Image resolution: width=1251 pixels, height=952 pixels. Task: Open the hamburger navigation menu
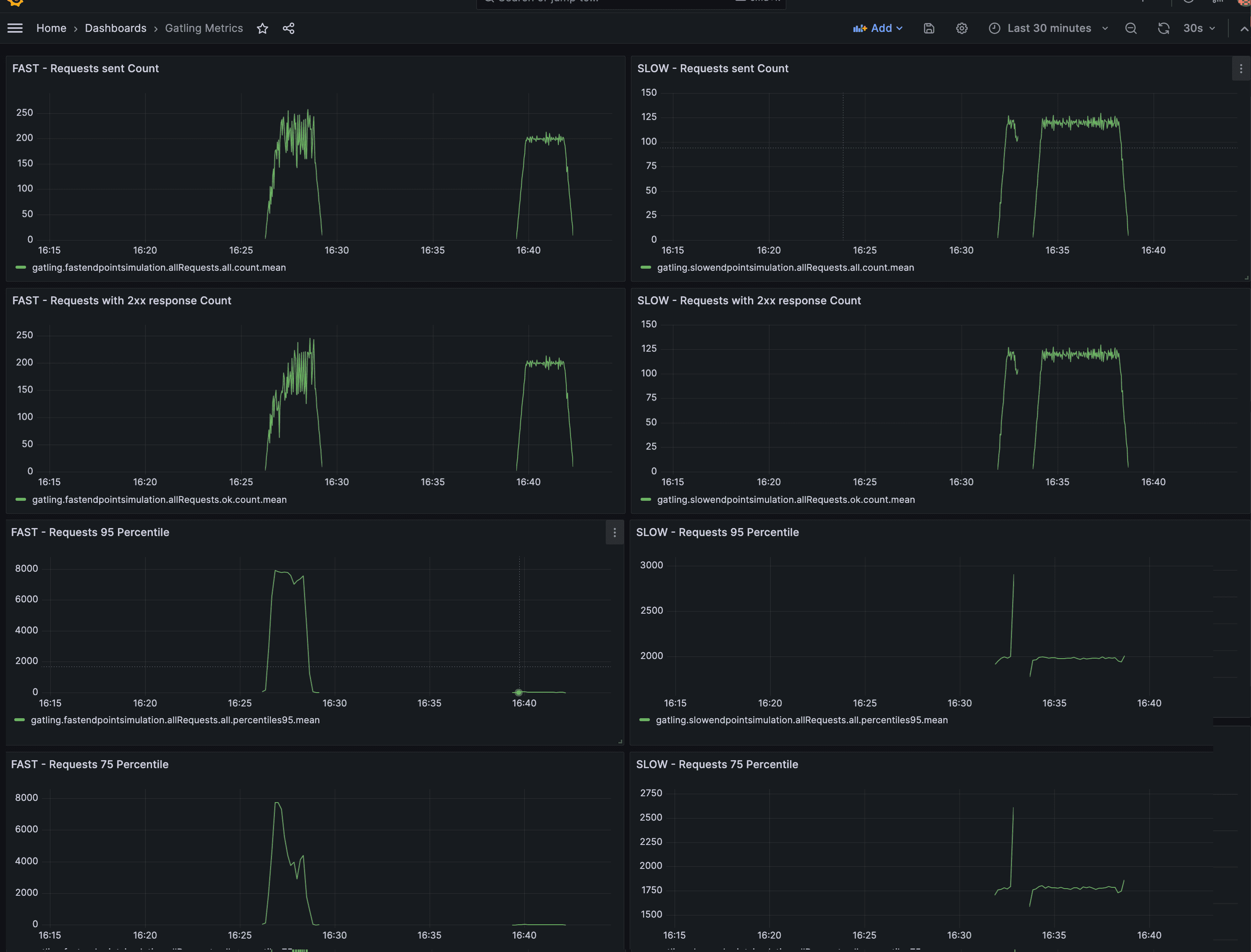[x=15, y=29]
